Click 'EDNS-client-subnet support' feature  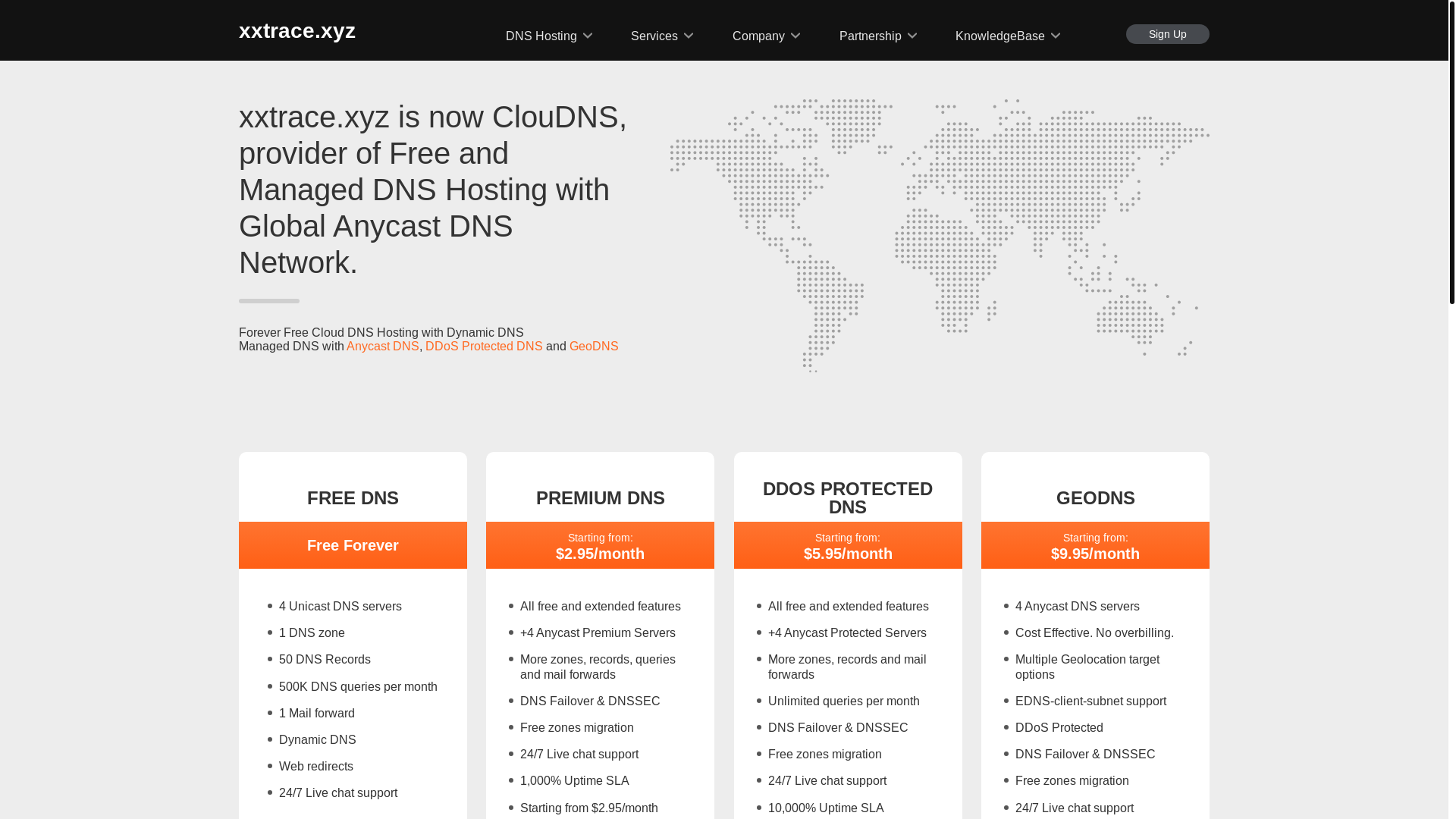pos(1090,701)
